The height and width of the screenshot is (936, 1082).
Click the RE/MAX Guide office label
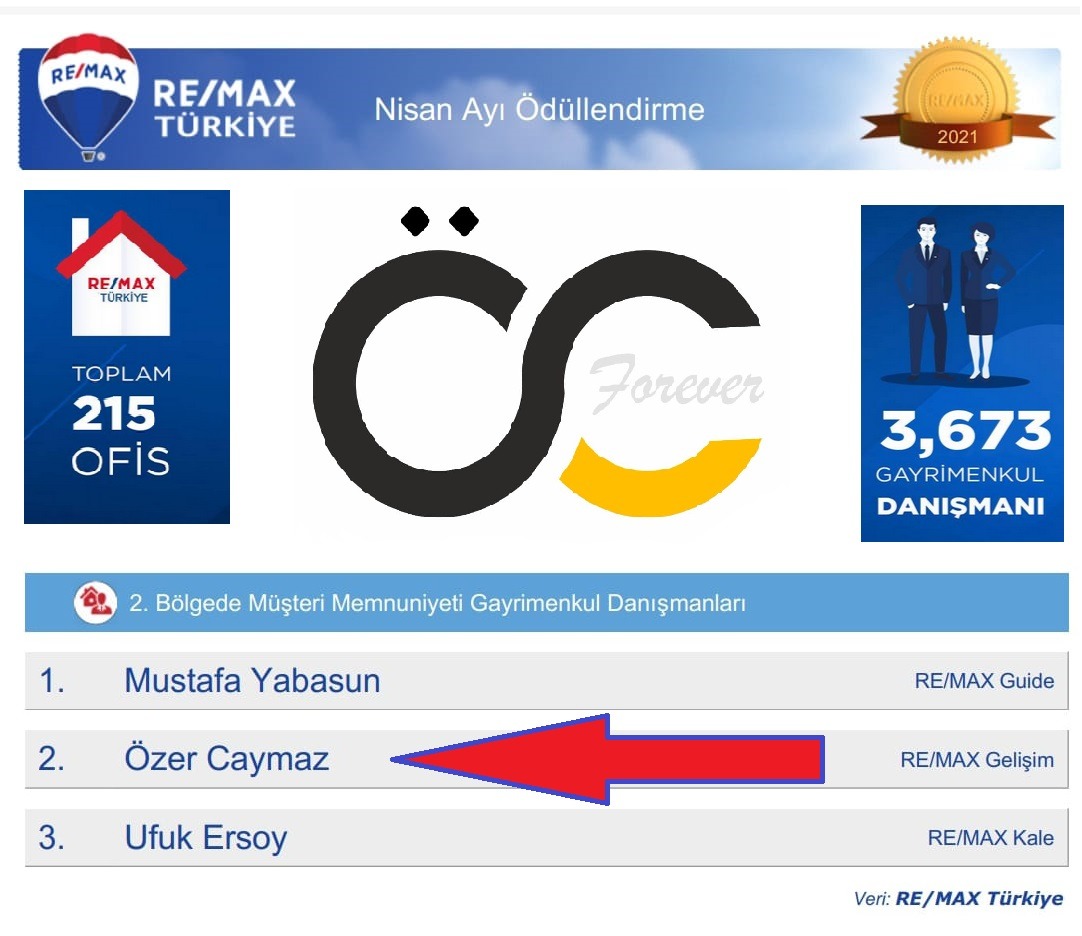984,681
